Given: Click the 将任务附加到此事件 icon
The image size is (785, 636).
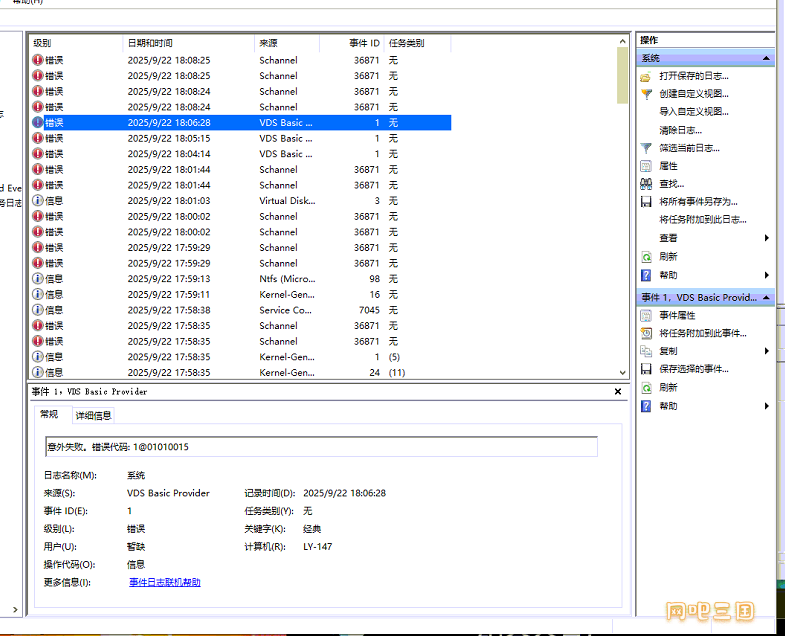Looking at the screenshot, I should click(646, 333).
